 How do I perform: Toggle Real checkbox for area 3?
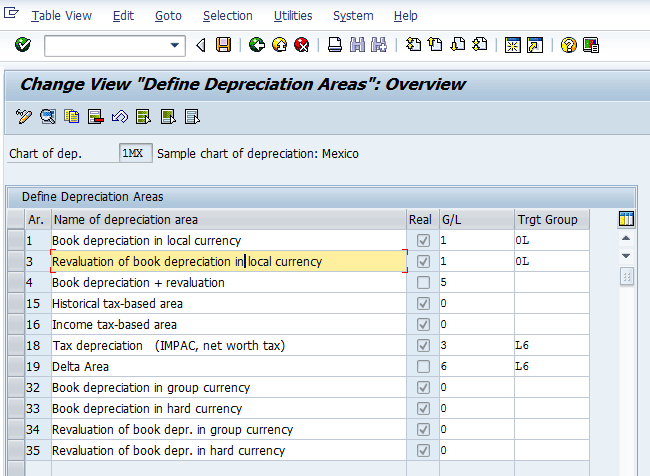click(424, 262)
